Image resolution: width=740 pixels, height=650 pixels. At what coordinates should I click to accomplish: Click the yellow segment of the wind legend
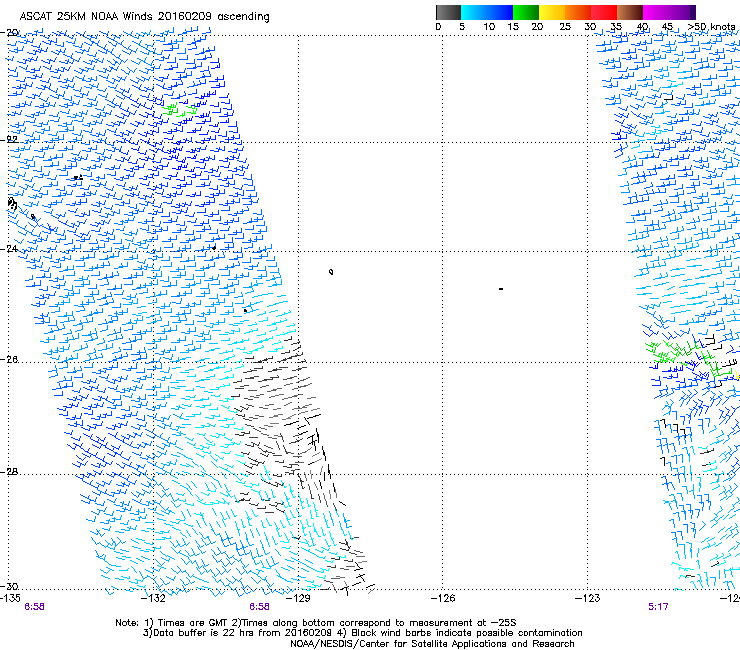click(552, 12)
